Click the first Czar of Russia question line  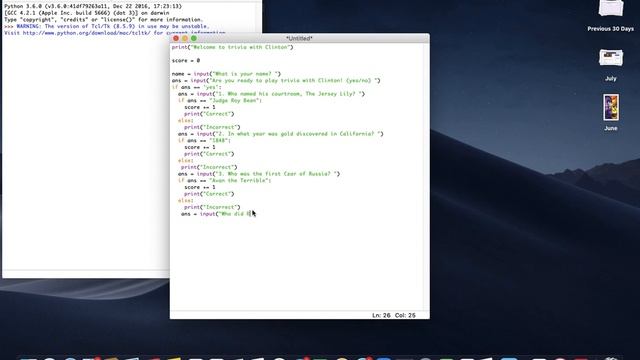pos(259,174)
